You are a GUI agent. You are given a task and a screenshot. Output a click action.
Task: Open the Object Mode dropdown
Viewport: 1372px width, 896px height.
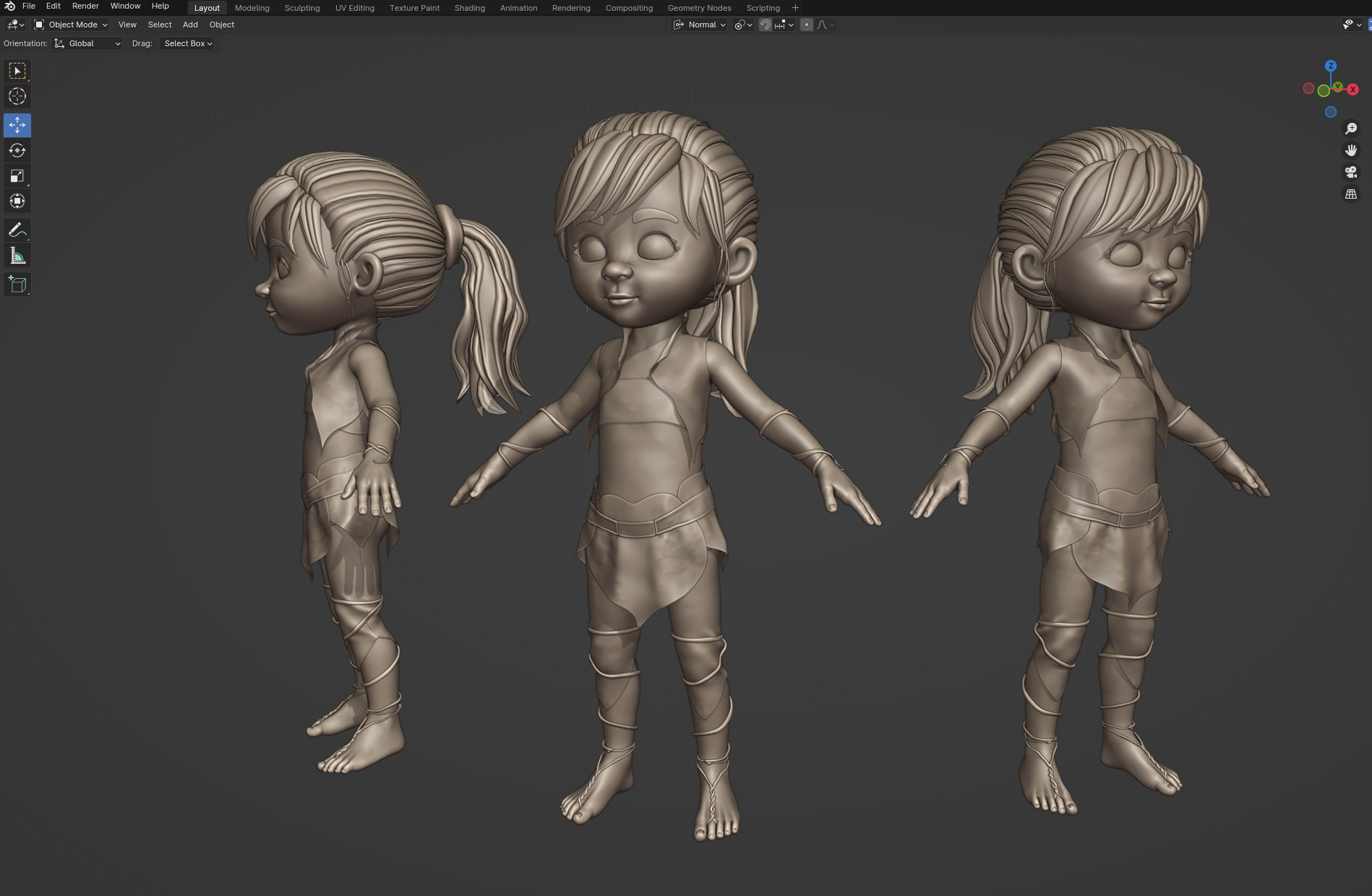tap(72, 24)
